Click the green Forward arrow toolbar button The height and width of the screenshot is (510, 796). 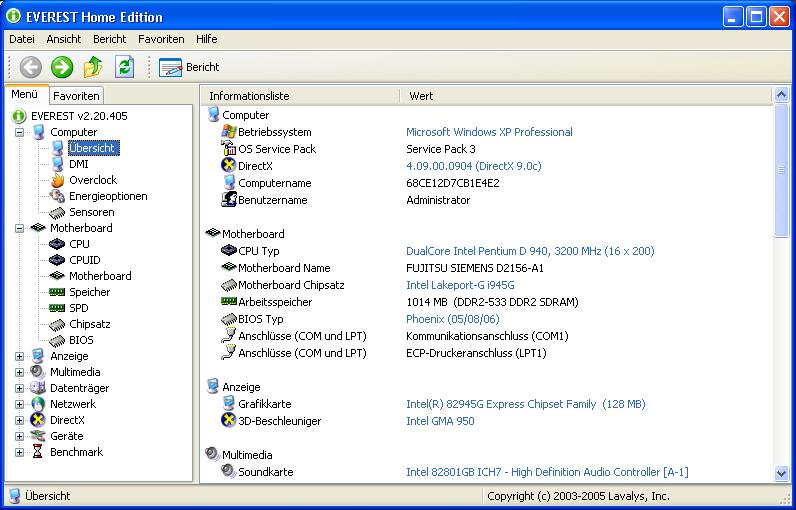62,67
